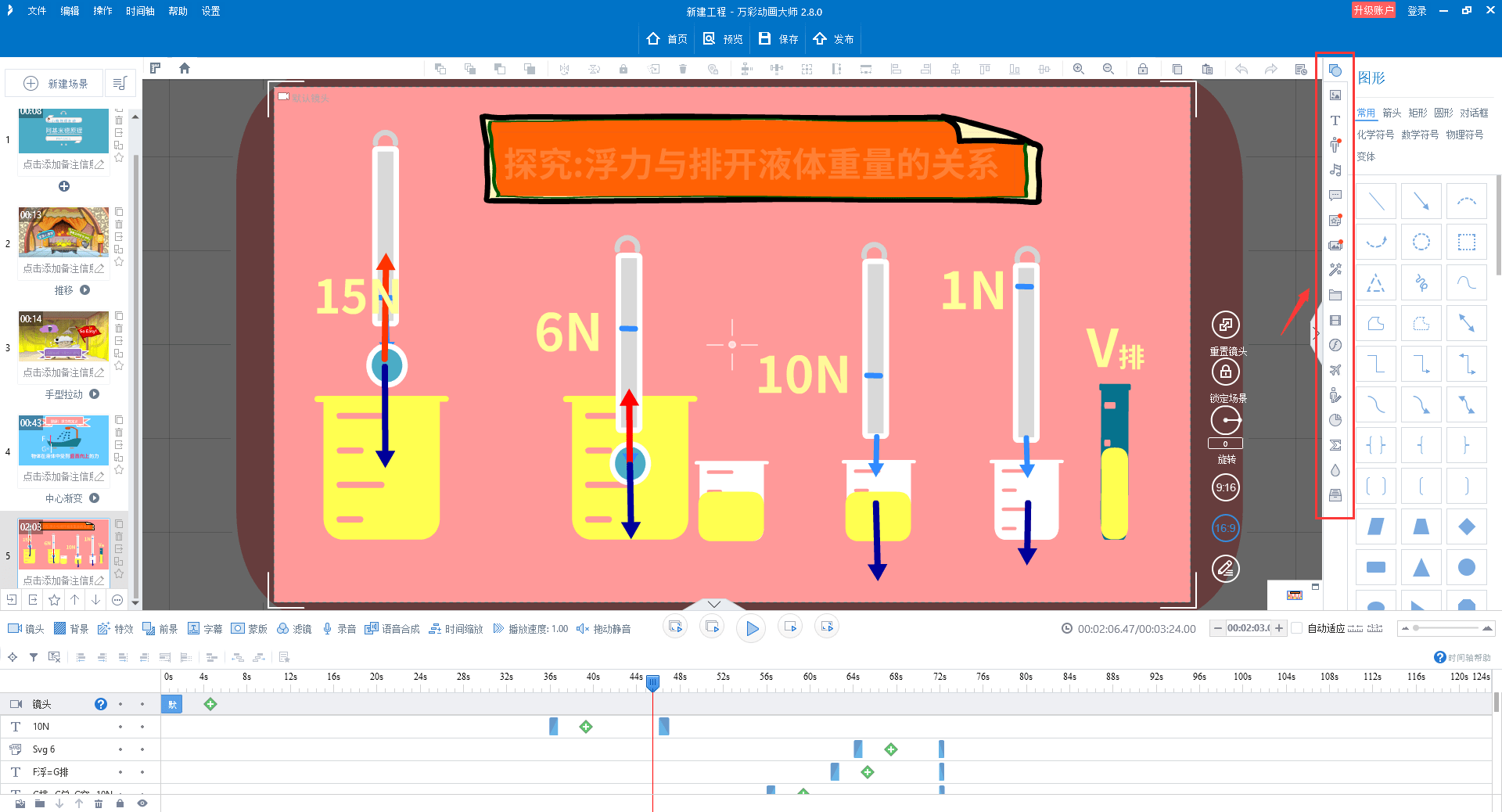
Task: Toggle timeline layer lock icon at bottom
Action: tap(120, 803)
